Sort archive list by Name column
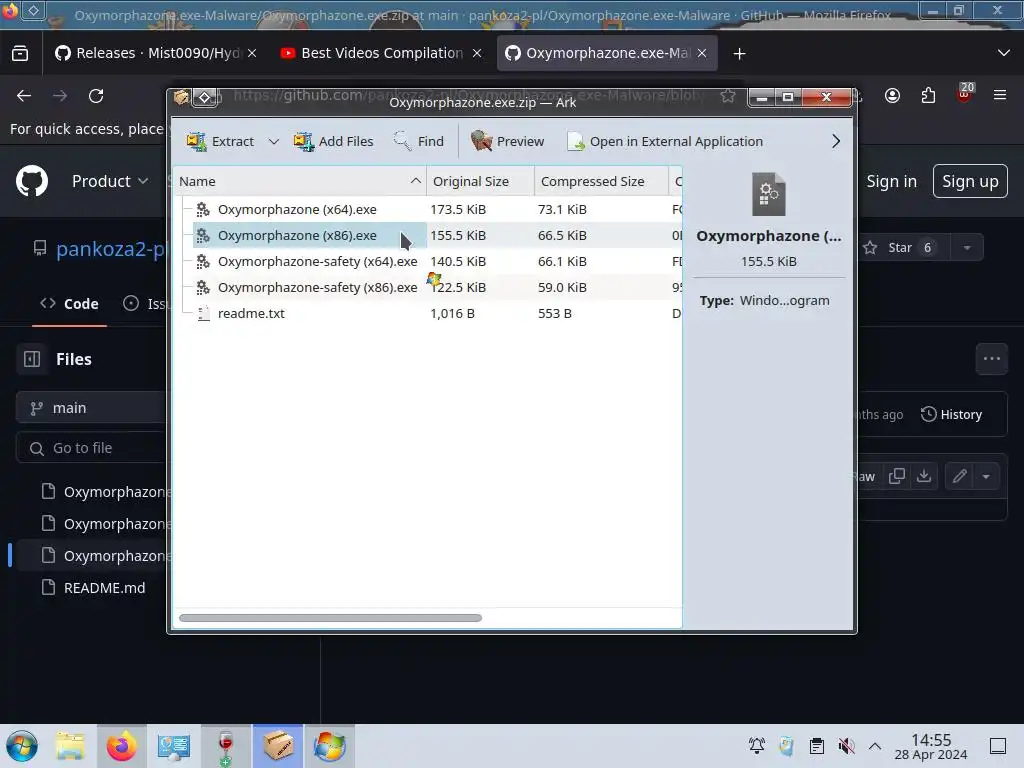The image size is (1024, 768). [x=300, y=181]
